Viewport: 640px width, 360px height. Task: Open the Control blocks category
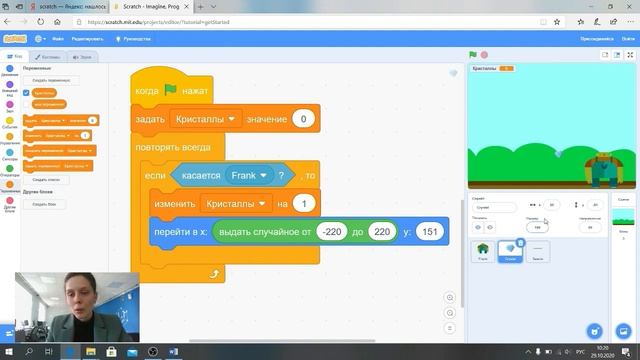pos(10,139)
